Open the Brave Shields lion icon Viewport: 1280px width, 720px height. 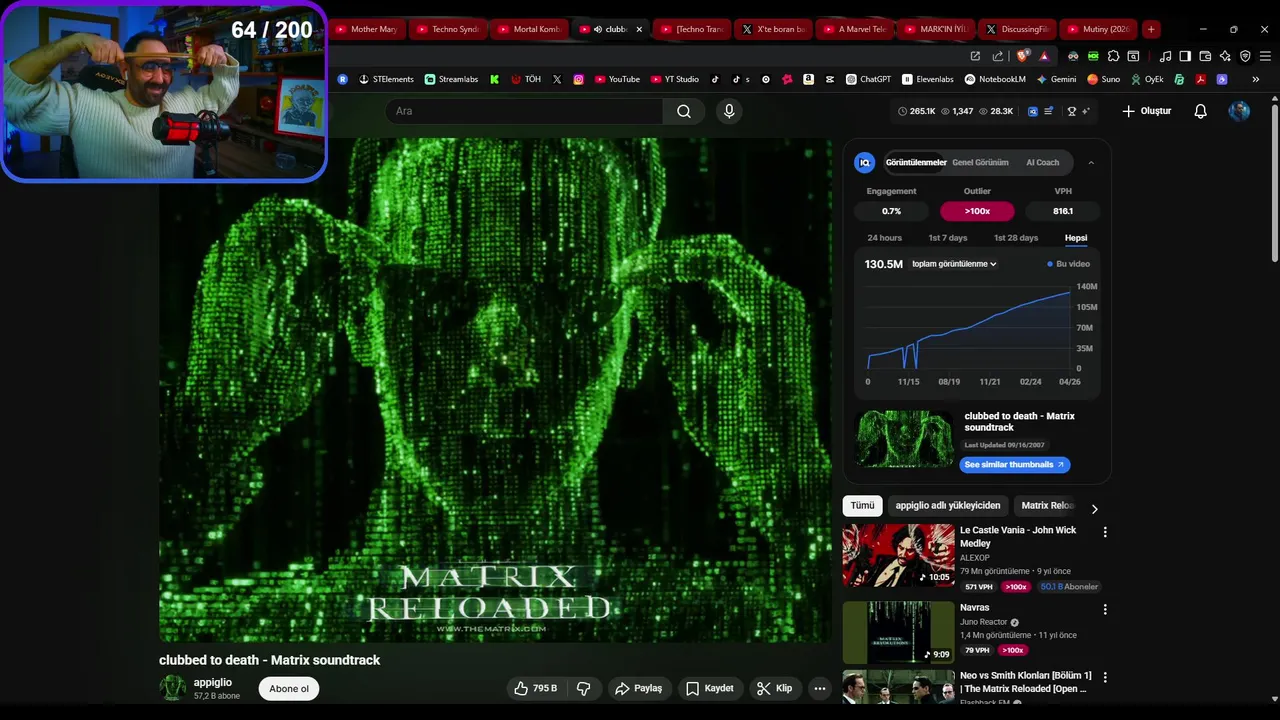click(x=1023, y=56)
